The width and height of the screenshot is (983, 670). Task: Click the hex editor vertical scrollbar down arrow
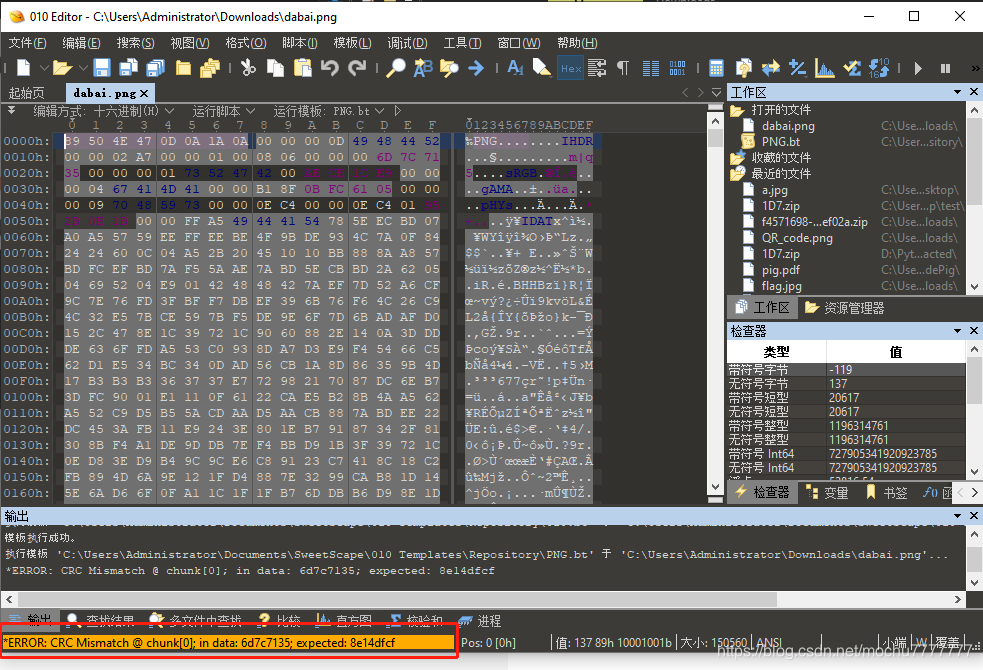[x=715, y=488]
